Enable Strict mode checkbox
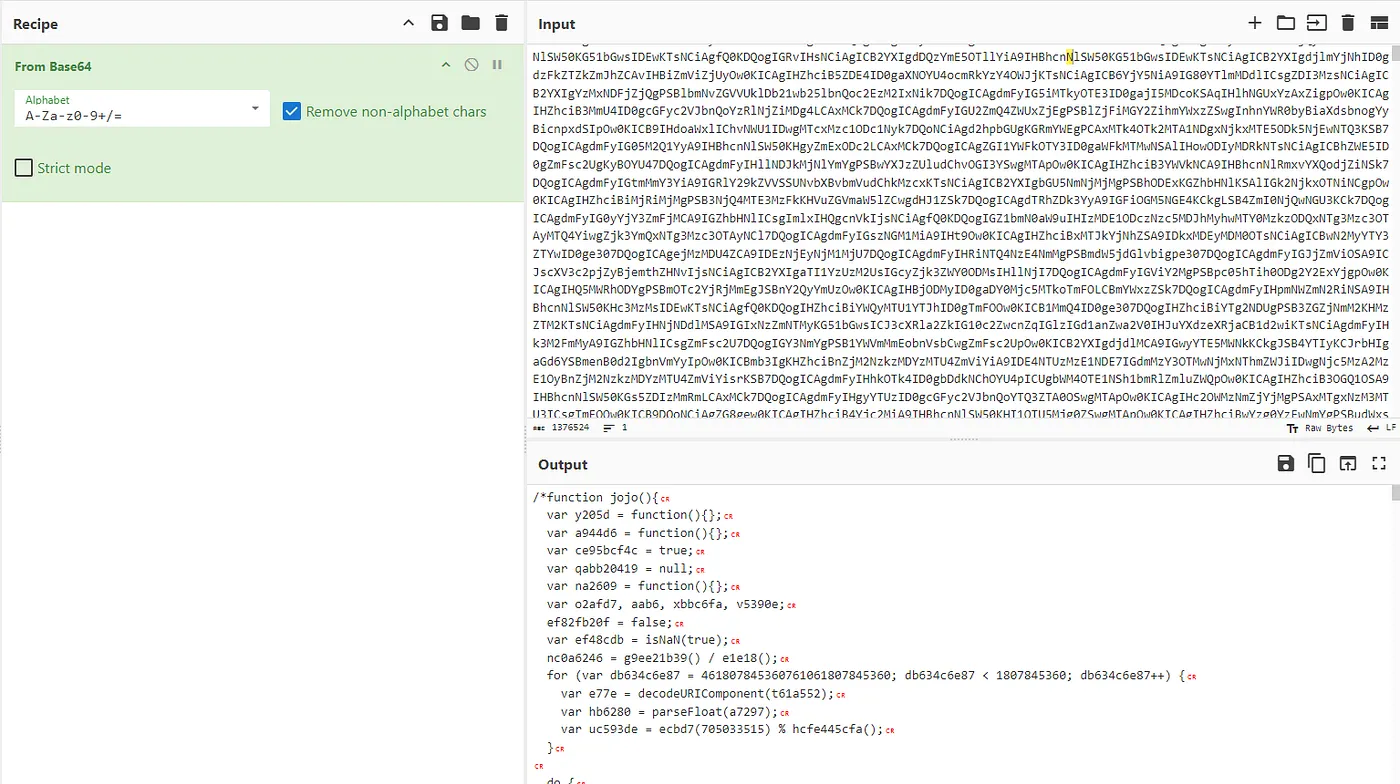Viewport: 1400px width, 784px height. point(24,168)
